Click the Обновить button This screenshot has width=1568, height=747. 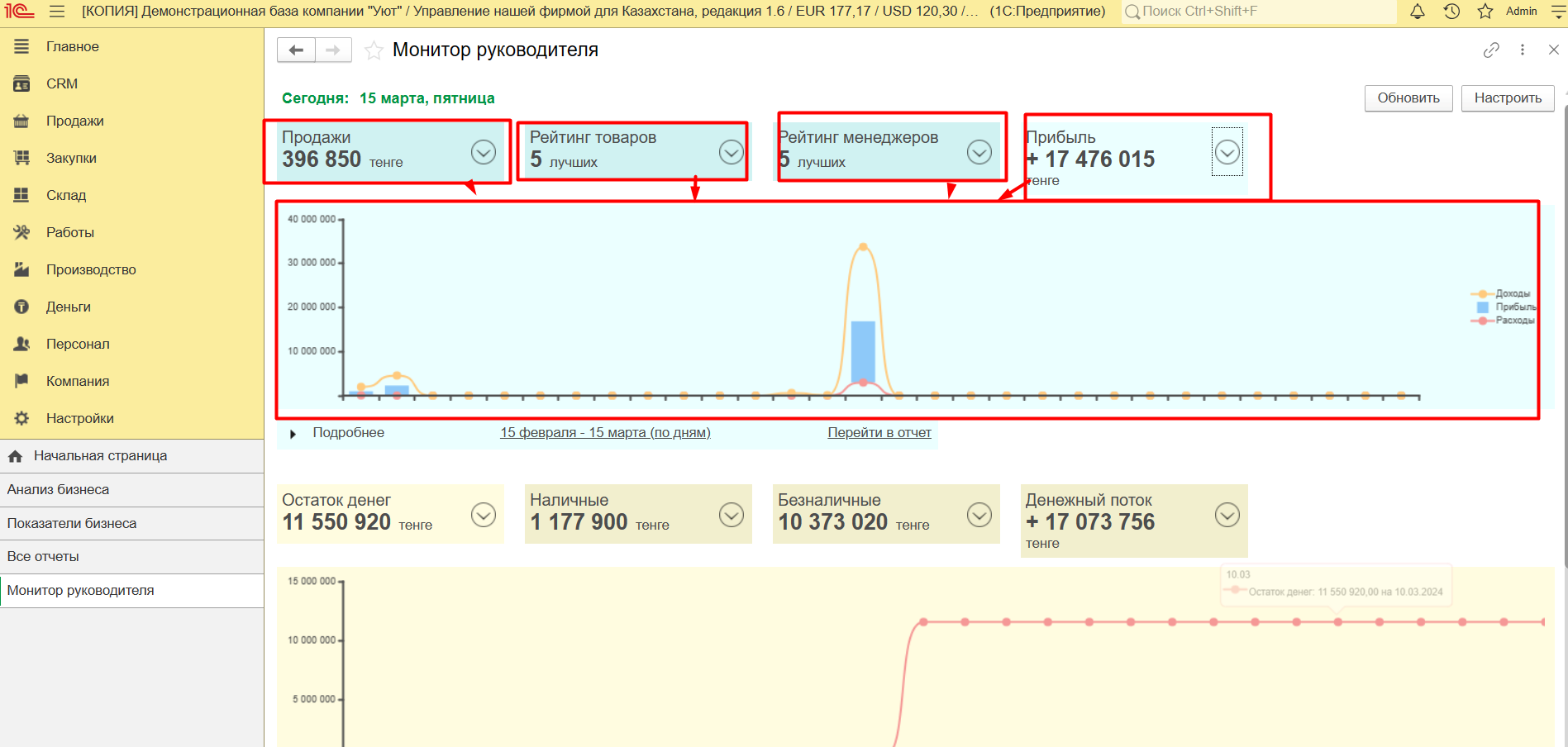(1408, 98)
